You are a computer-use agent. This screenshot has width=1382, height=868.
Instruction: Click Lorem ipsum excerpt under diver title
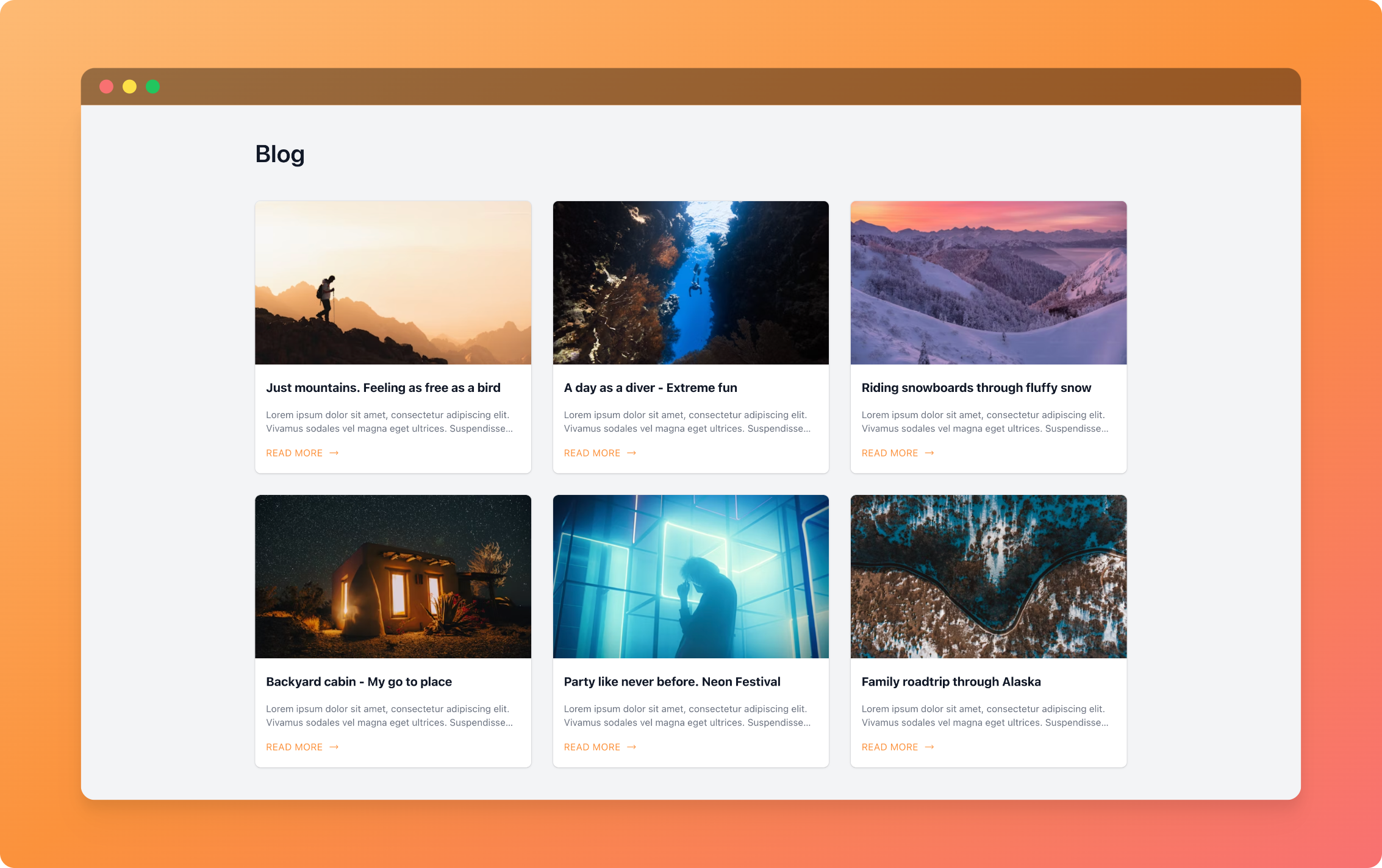click(687, 422)
